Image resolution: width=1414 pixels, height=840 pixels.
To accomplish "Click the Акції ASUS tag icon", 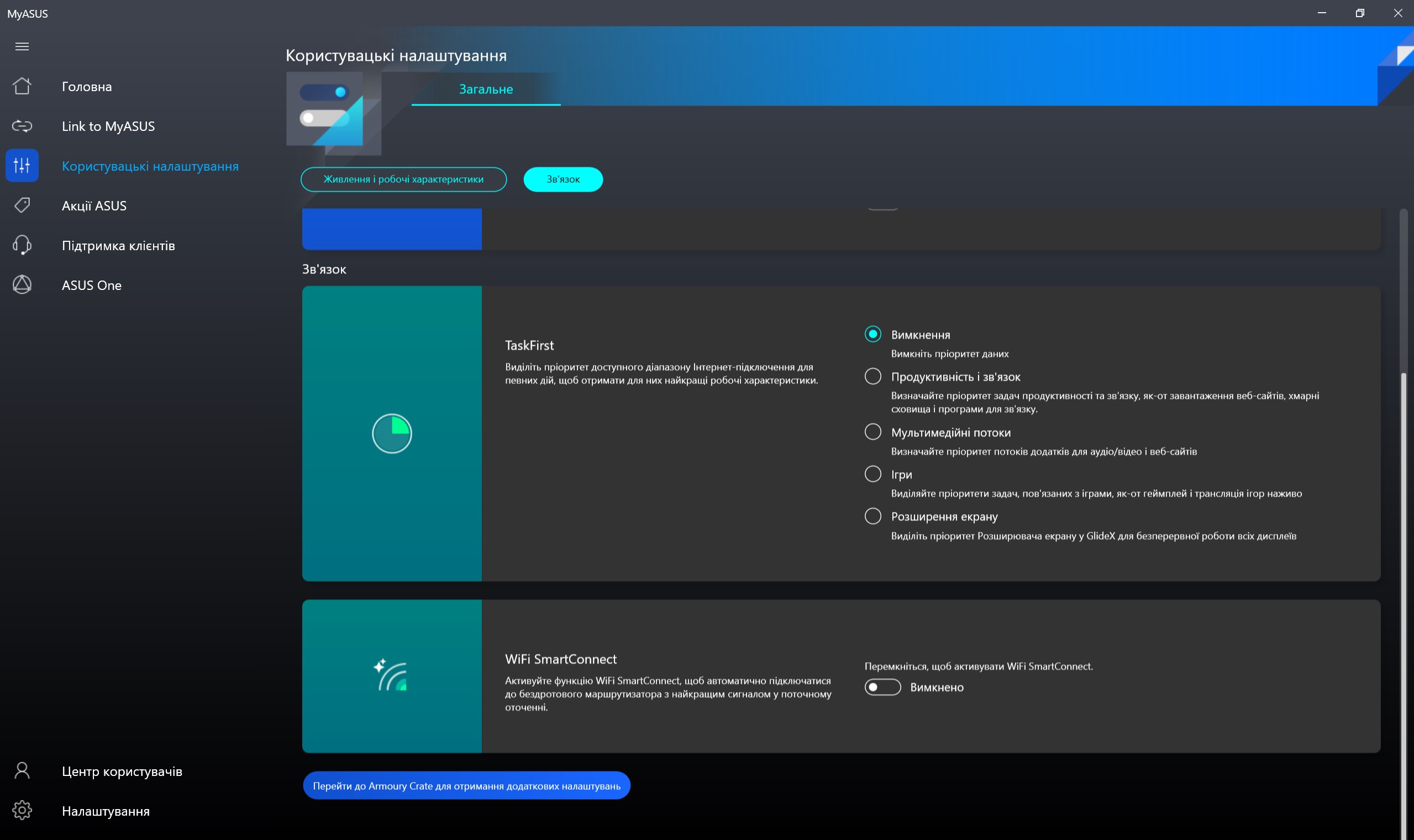I will point(22,205).
